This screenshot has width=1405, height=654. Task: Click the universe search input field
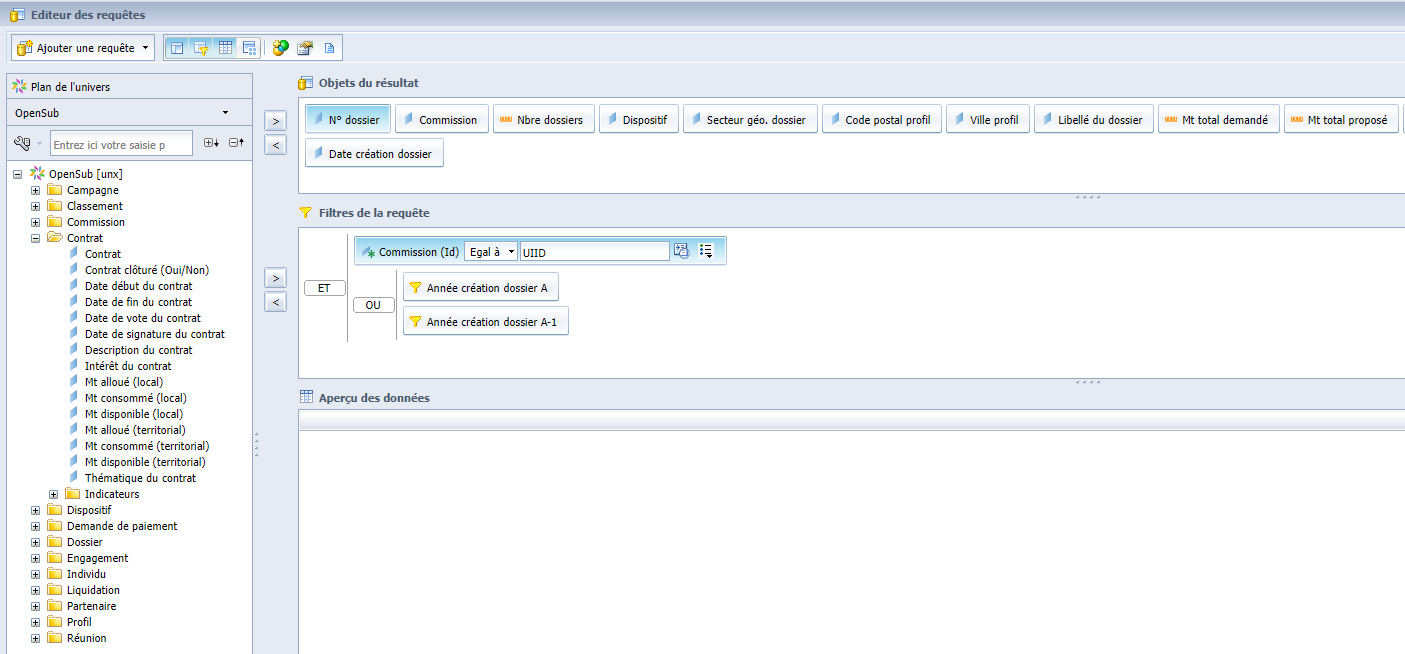(x=121, y=145)
